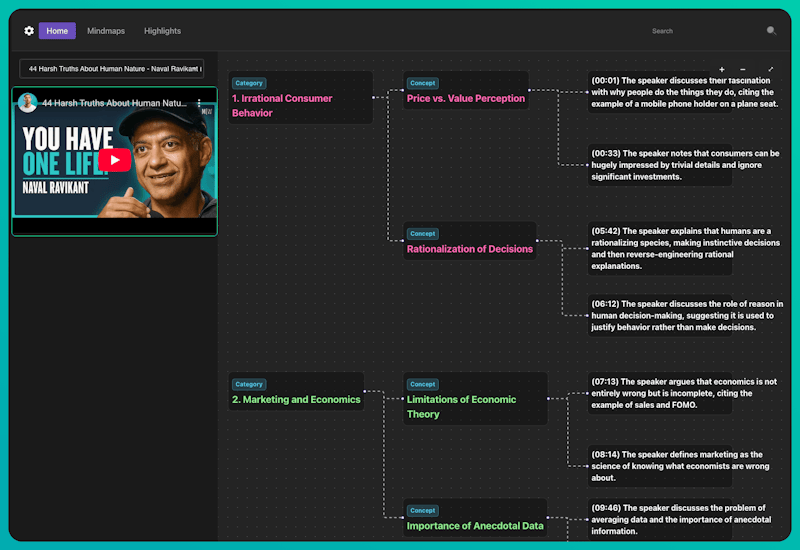Zoom in the mindmap with plus icon
Image resolution: width=800 pixels, height=550 pixels.
[722, 70]
